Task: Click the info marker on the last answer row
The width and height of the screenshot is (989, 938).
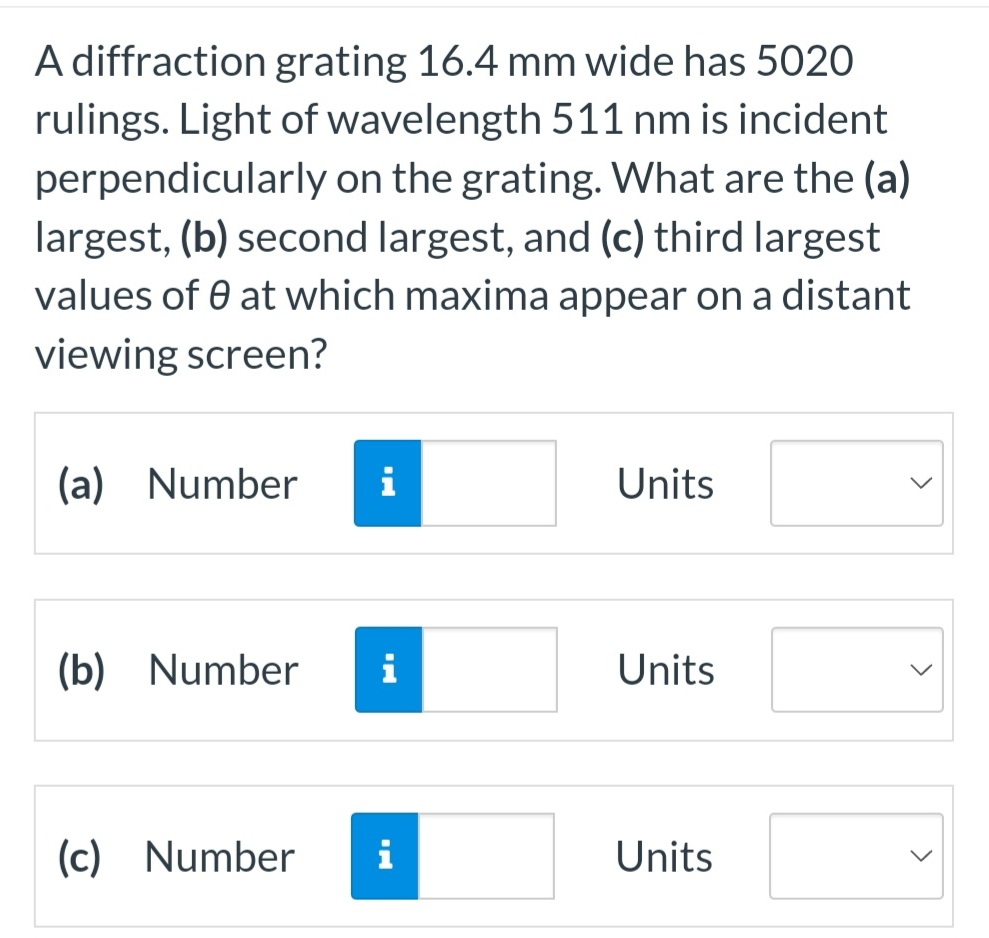Action: coord(387,856)
